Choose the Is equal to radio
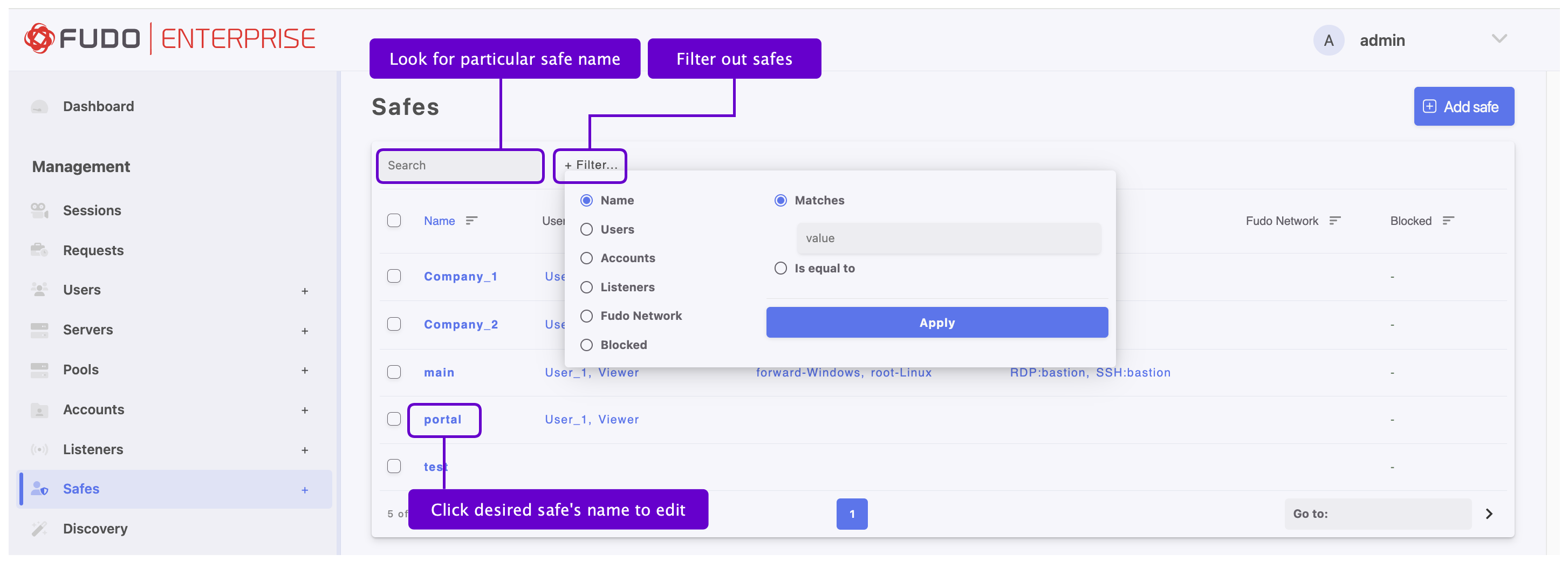Viewport: 1568px width, 568px height. [780, 269]
